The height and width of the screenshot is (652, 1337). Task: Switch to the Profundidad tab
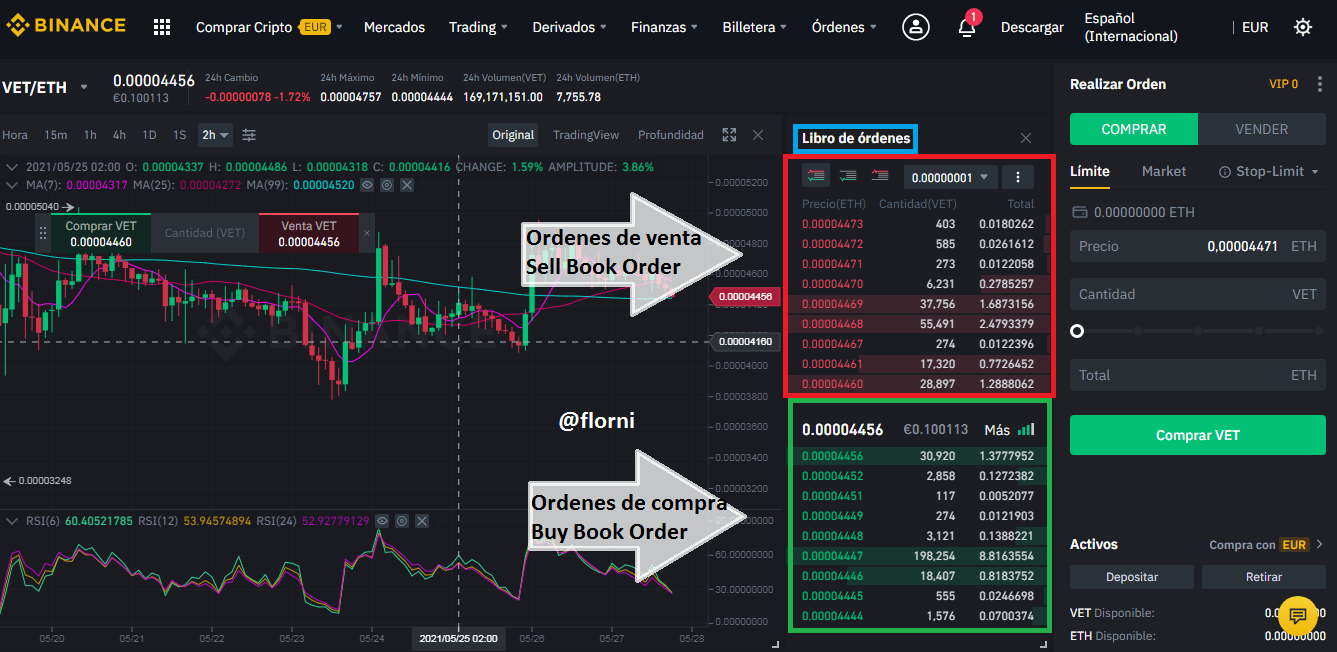(x=671, y=135)
